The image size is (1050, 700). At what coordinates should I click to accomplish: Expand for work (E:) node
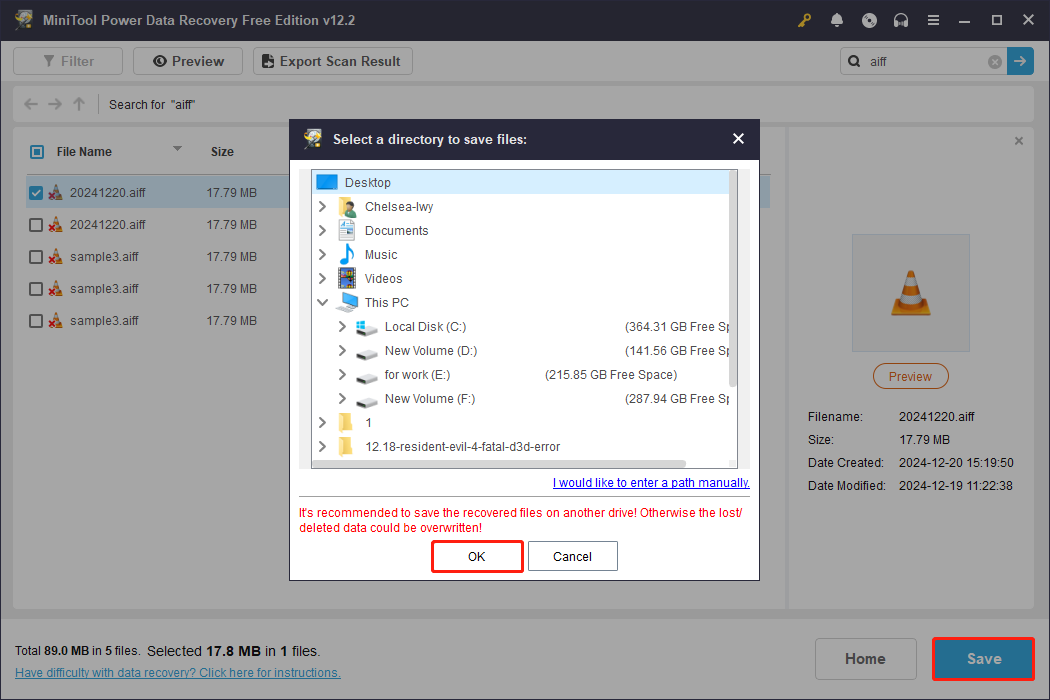click(x=342, y=375)
